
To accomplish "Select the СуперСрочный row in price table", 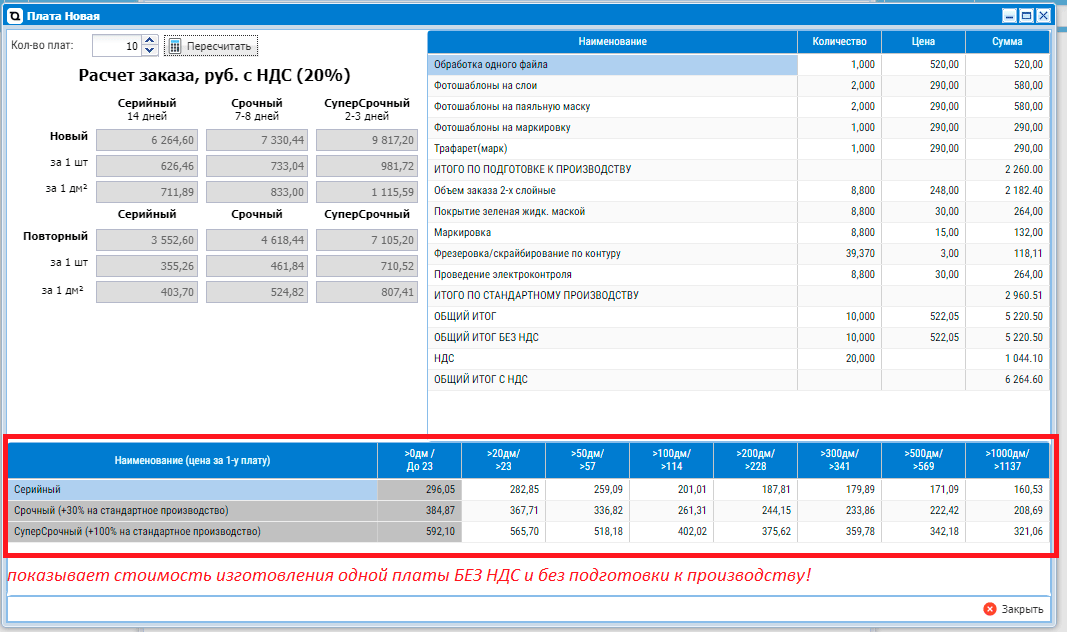I will [x=192, y=532].
